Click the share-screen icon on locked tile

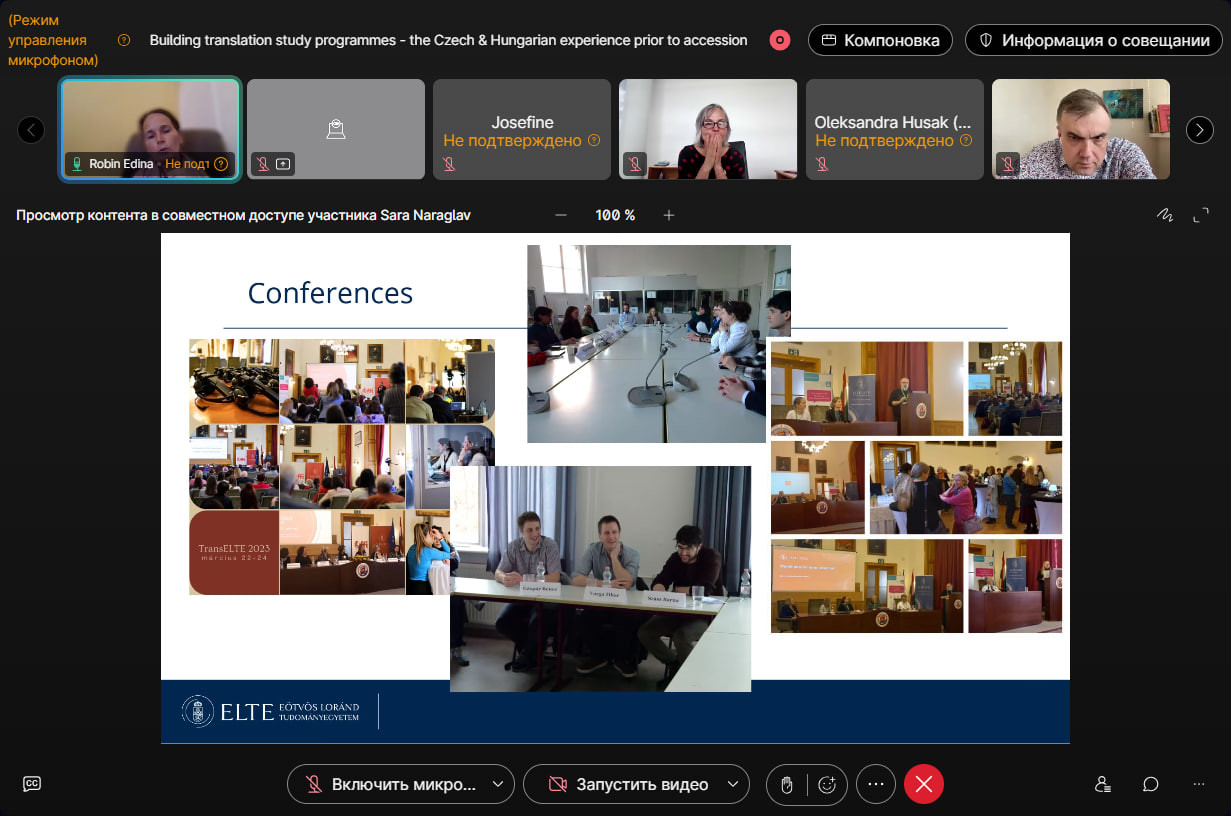tap(283, 164)
